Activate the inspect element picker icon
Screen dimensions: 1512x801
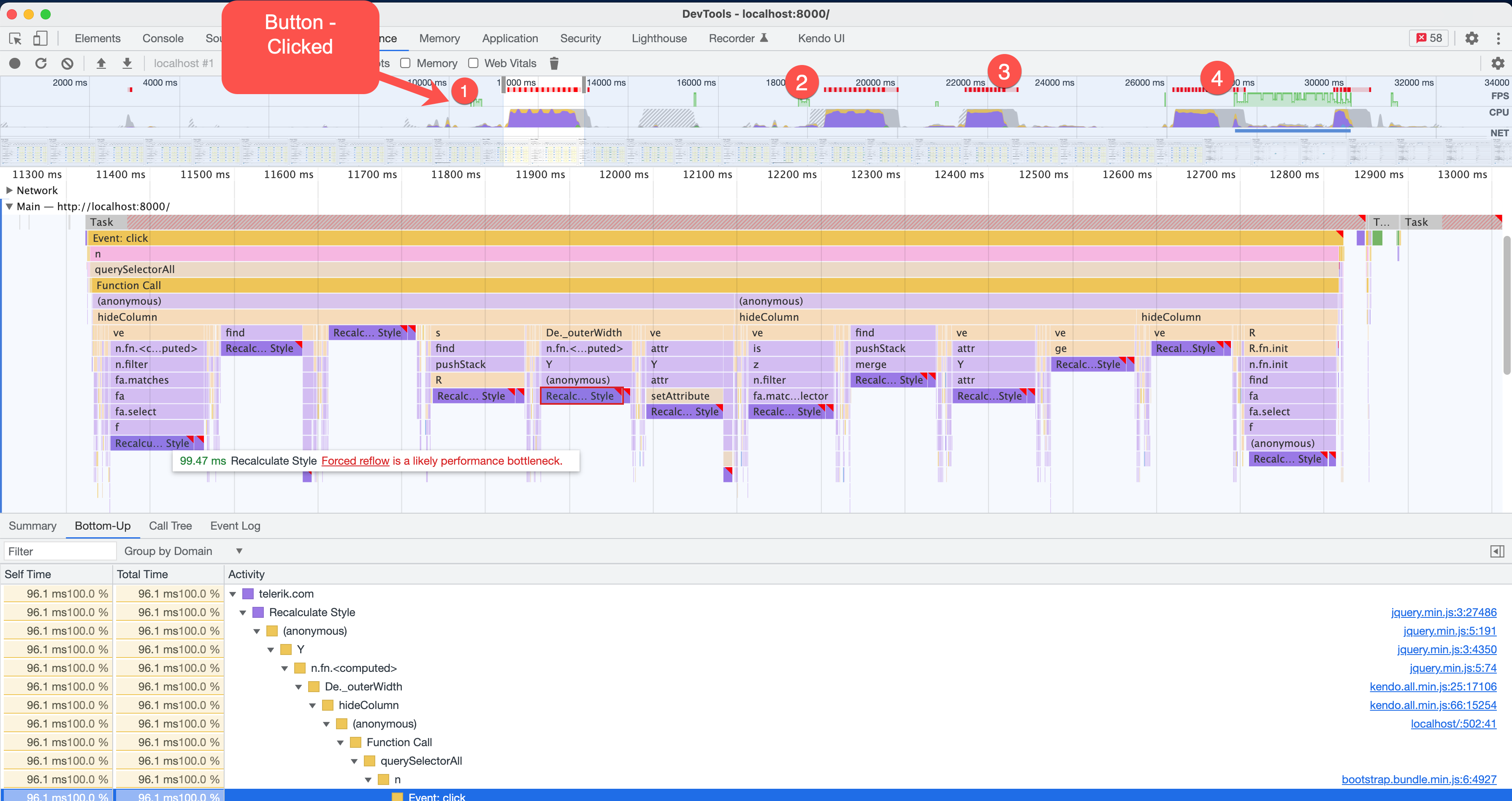[x=15, y=39]
